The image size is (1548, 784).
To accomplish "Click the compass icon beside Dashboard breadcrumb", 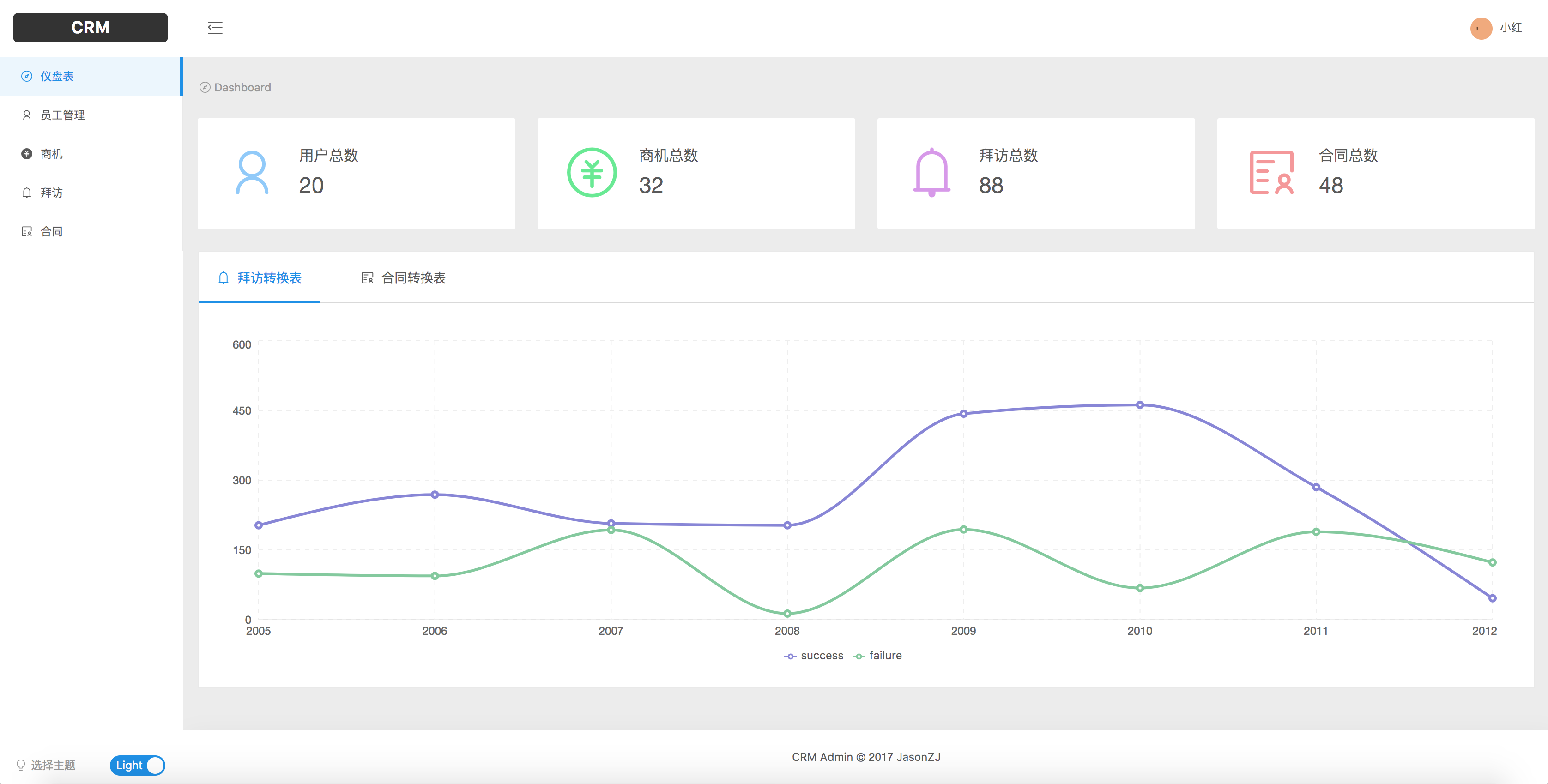I will 205,88.
